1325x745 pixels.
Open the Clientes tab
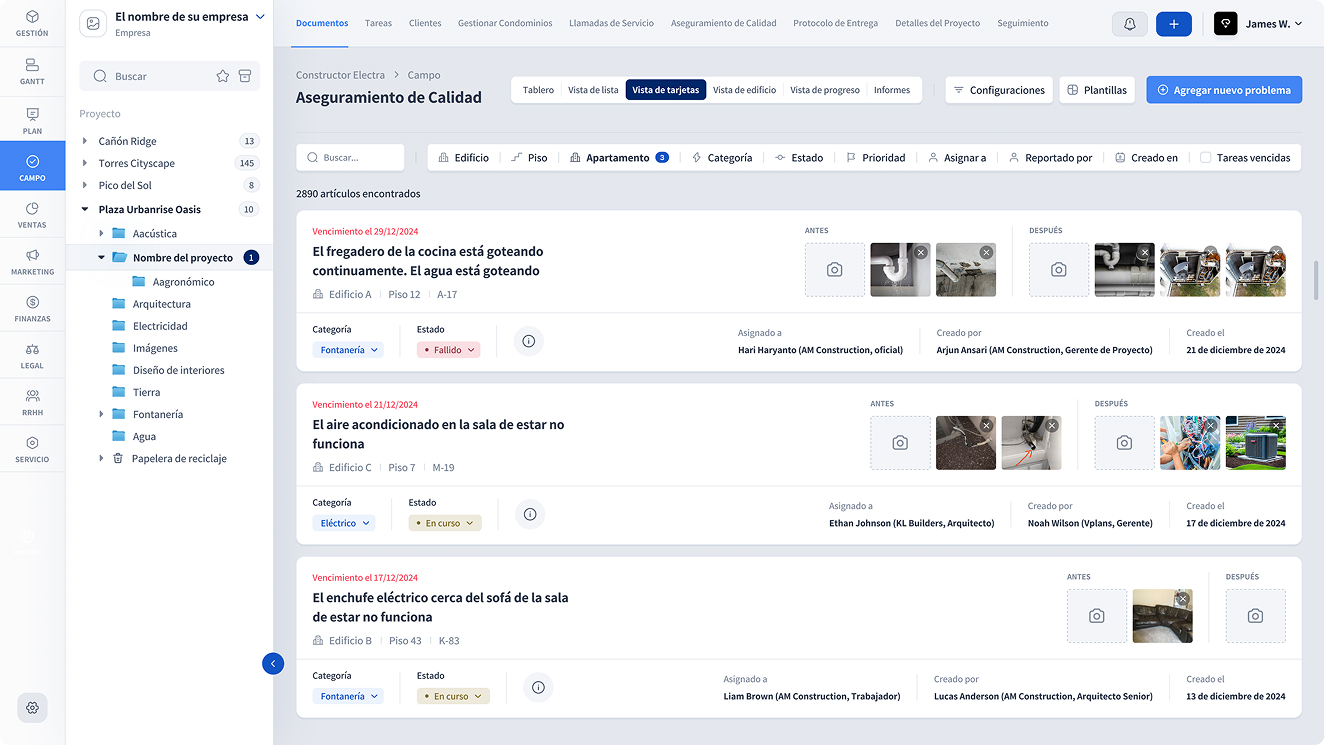pyautogui.click(x=425, y=23)
